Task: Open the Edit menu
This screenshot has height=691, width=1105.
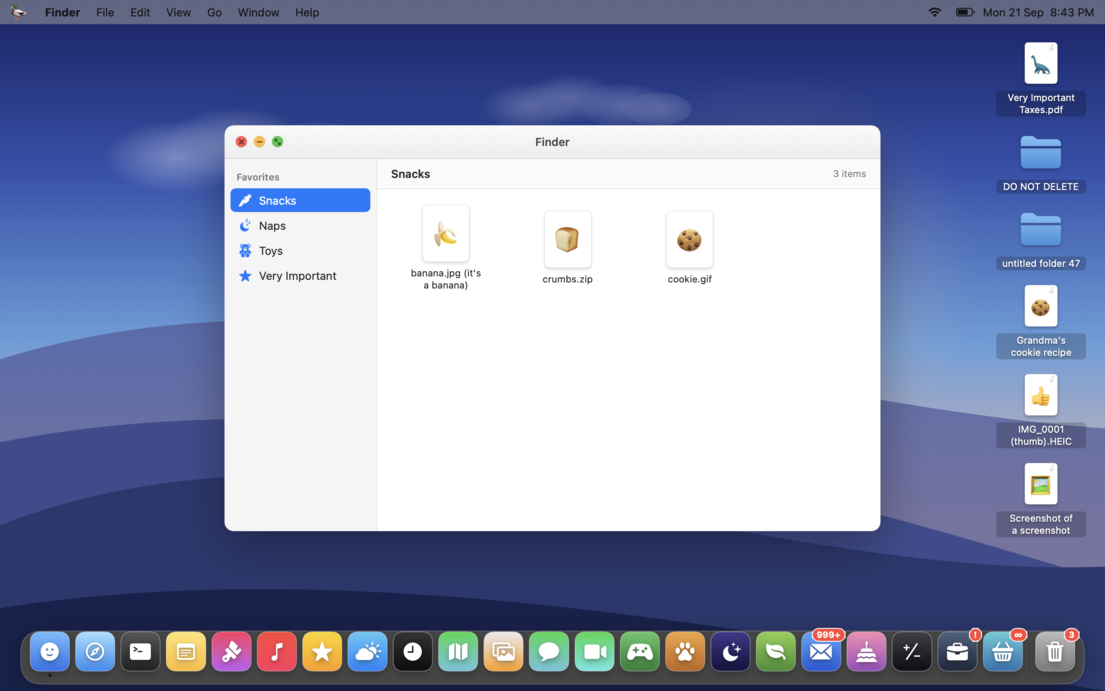Action: 140,12
